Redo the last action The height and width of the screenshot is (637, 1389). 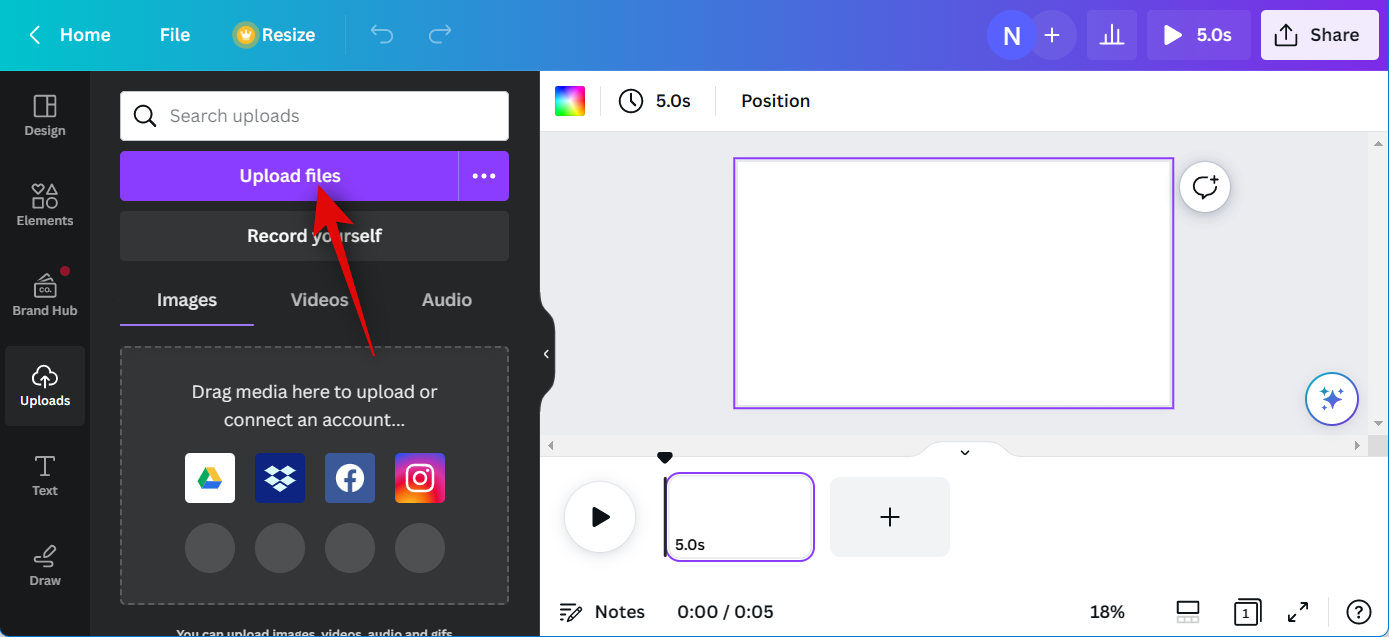[440, 35]
